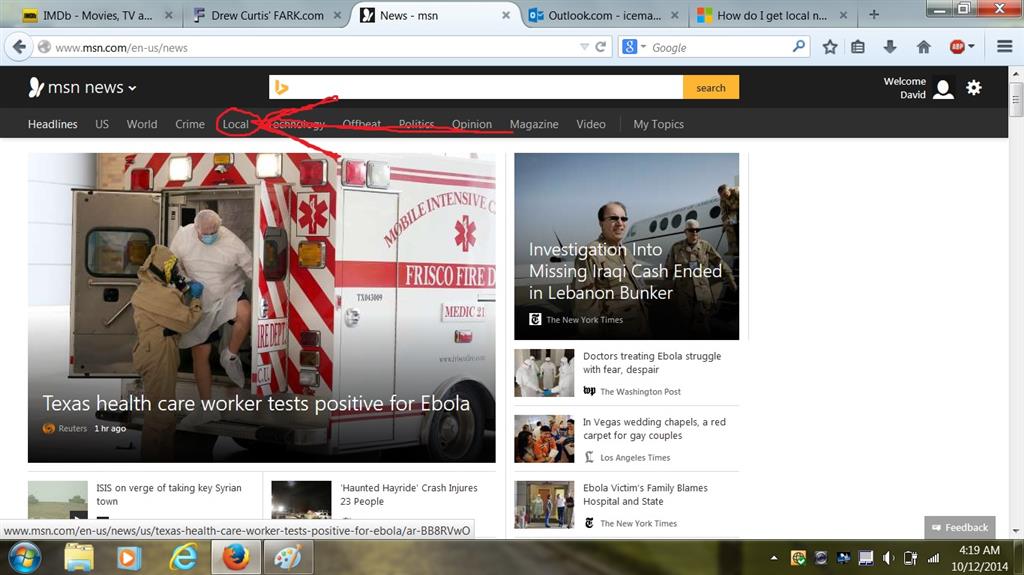Screen dimensions: 1024x575
Task: Click the msn butterfly logo
Action: [x=36, y=87]
